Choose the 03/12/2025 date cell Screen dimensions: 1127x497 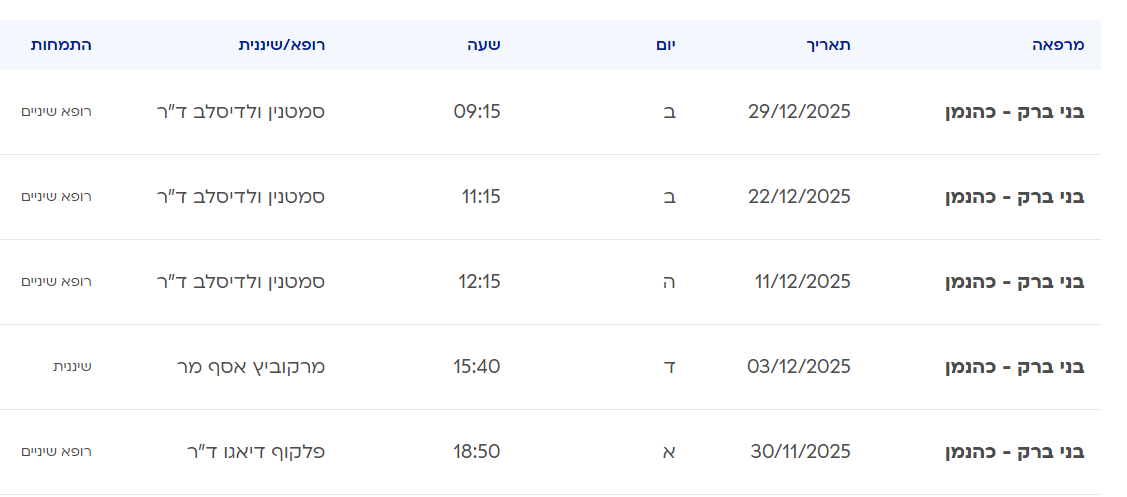(x=799, y=366)
